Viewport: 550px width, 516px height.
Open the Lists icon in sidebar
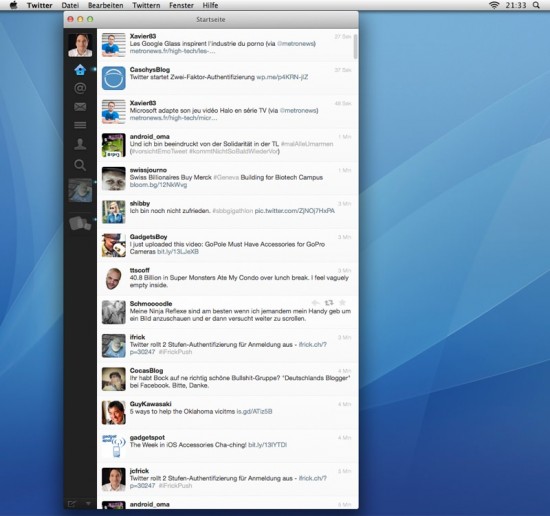[80, 125]
